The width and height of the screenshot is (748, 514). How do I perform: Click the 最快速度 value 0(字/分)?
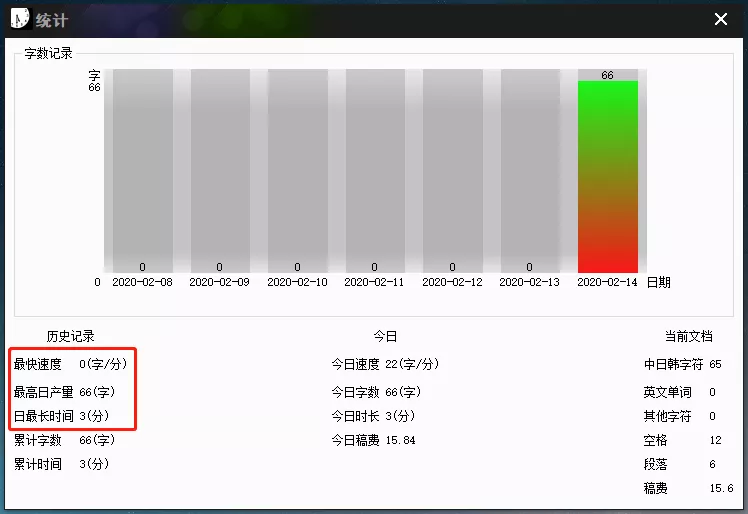103,364
